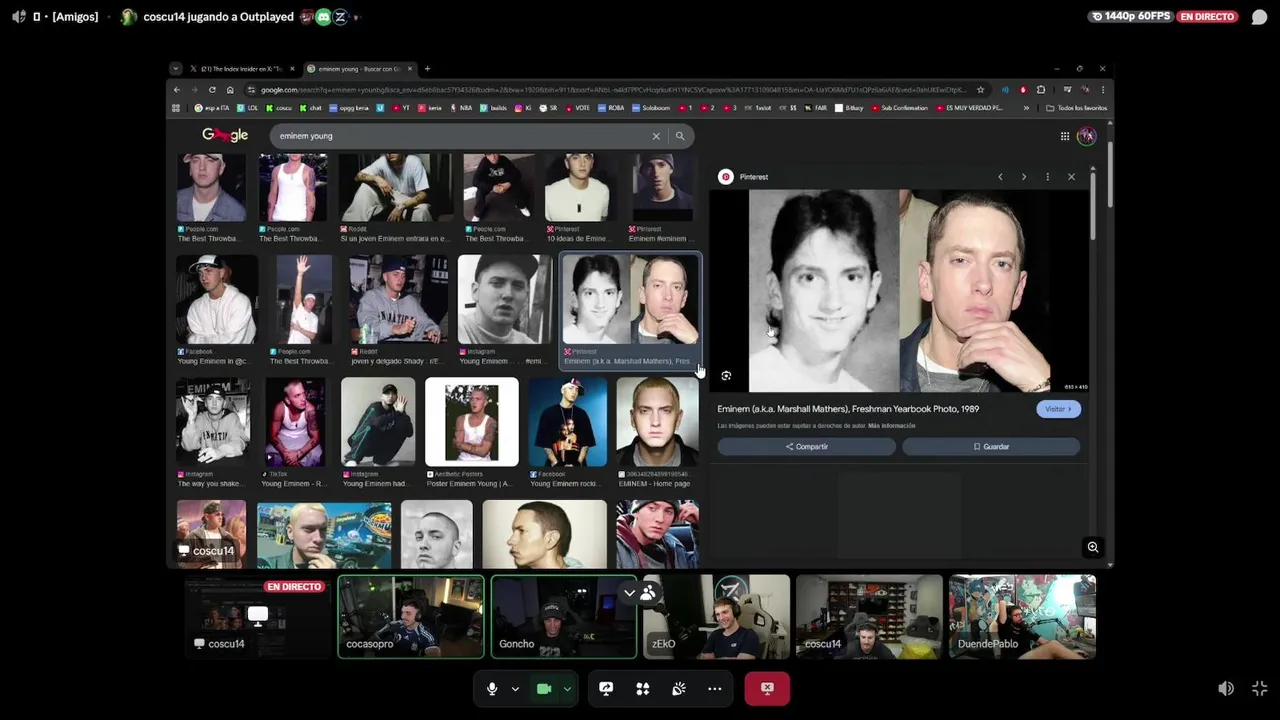Open Google apps grid
This screenshot has width=1280, height=720.
coord(1065,136)
